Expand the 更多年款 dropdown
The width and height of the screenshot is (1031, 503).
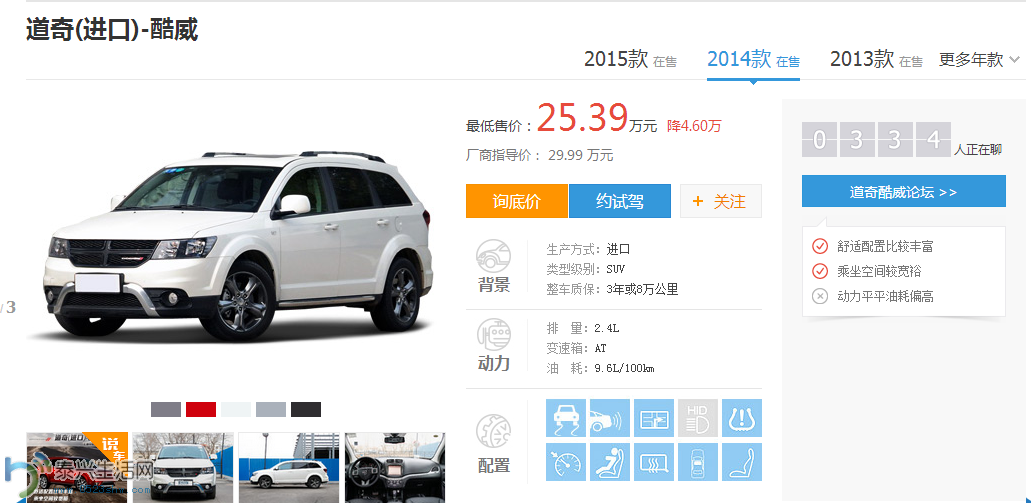click(x=979, y=60)
